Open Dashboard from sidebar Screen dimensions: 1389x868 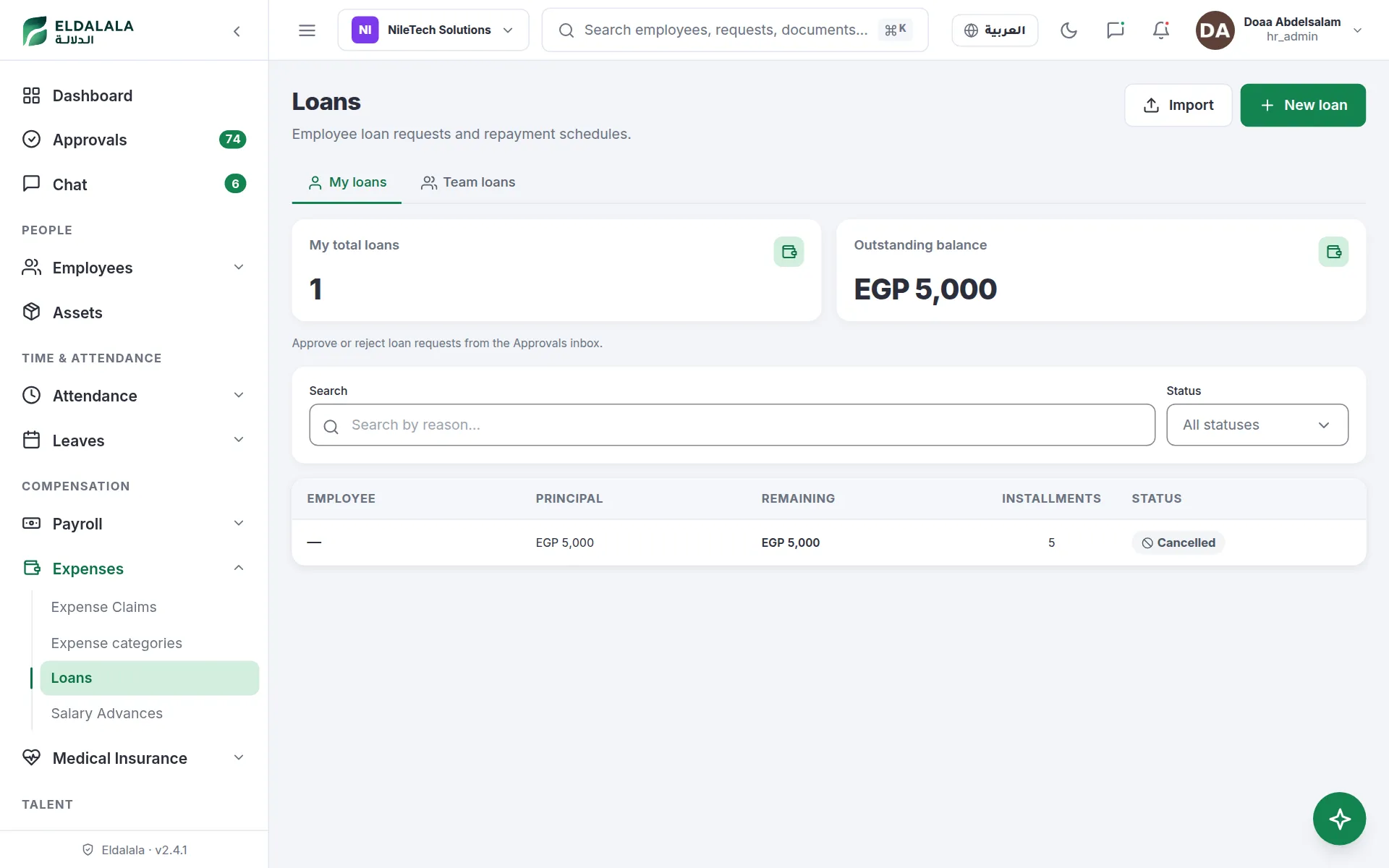[x=134, y=95]
